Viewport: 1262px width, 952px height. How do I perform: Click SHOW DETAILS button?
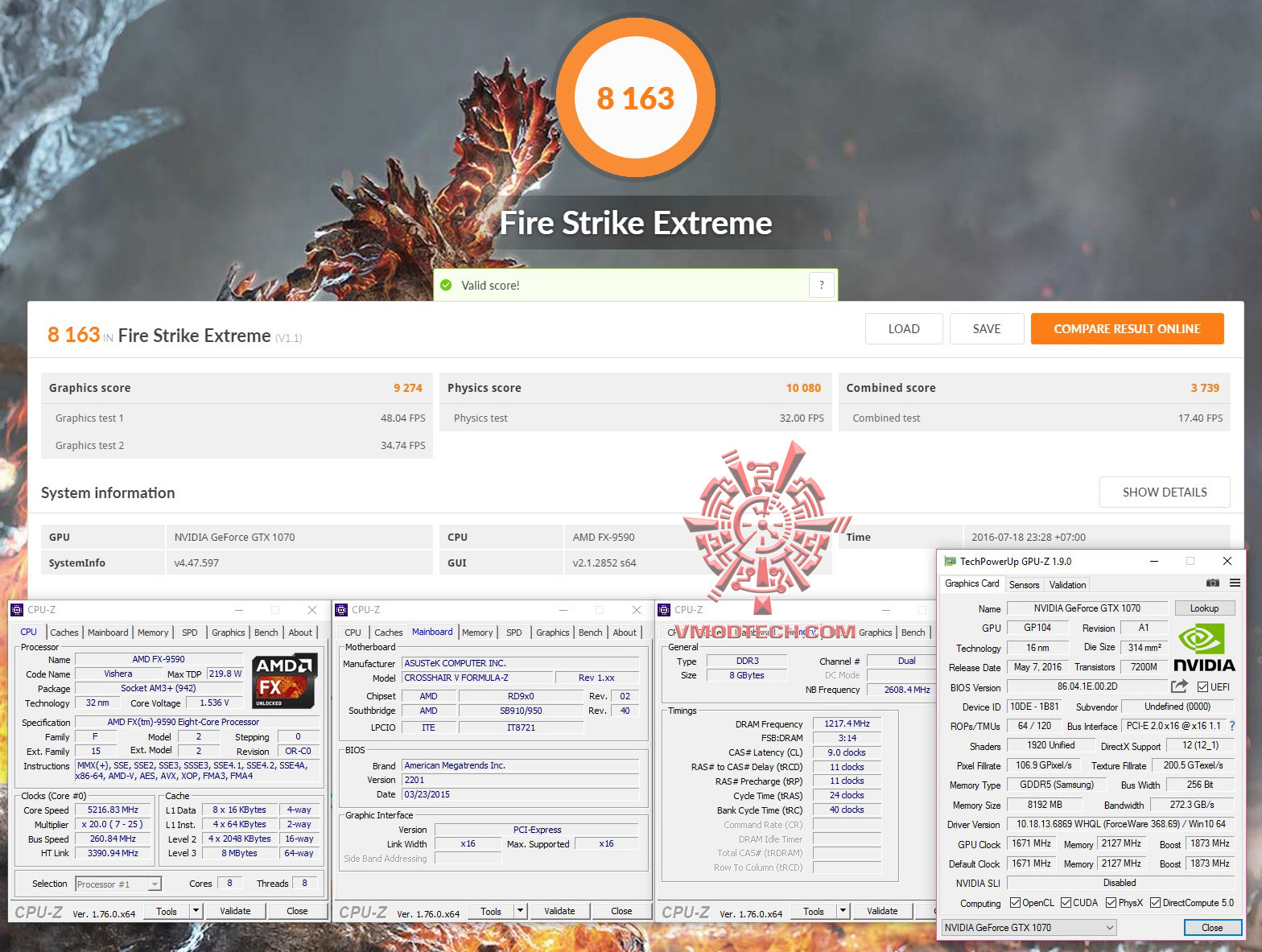tap(1165, 492)
